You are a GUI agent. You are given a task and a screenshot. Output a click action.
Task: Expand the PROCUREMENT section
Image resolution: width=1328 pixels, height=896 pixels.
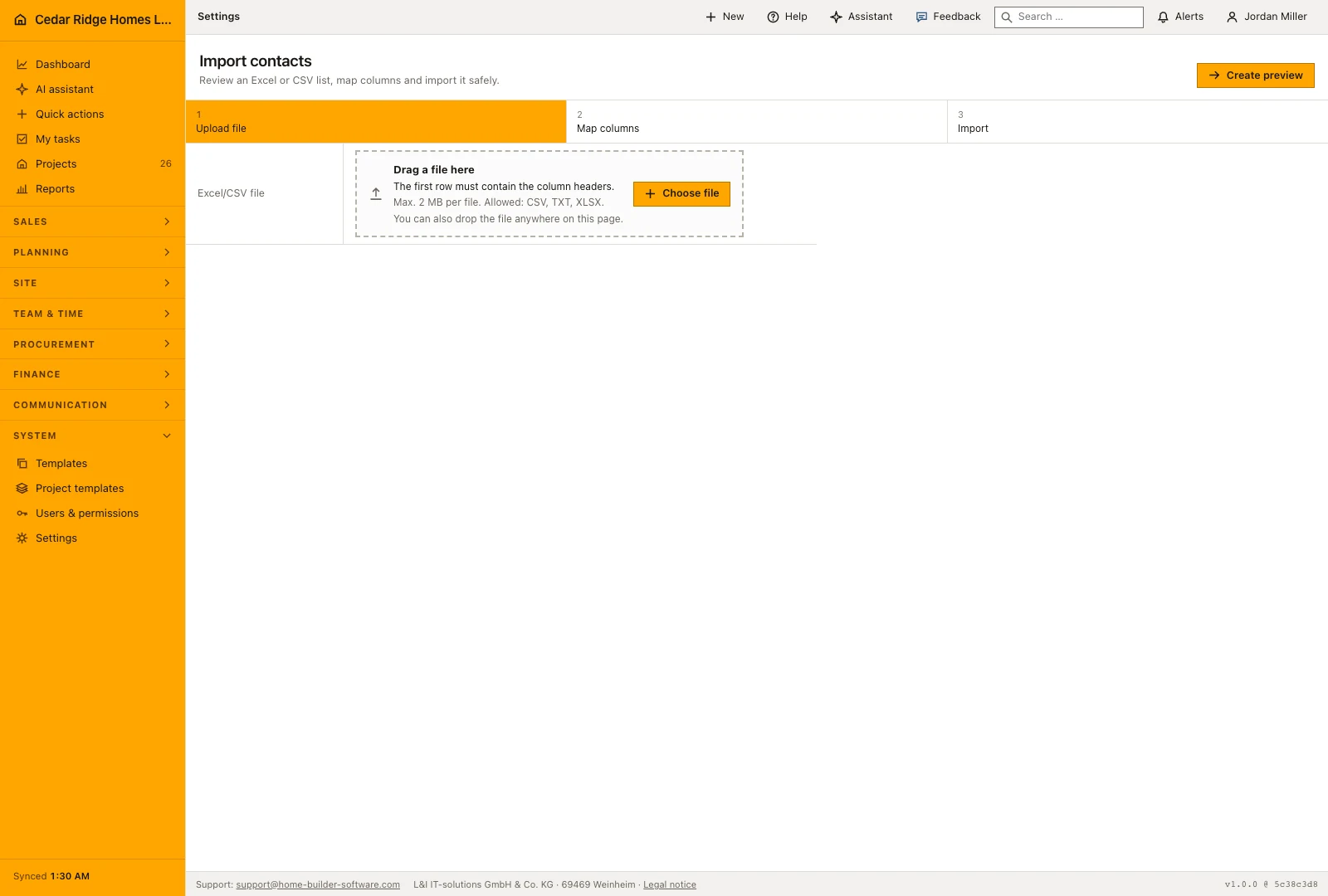pyautogui.click(x=92, y=344)
